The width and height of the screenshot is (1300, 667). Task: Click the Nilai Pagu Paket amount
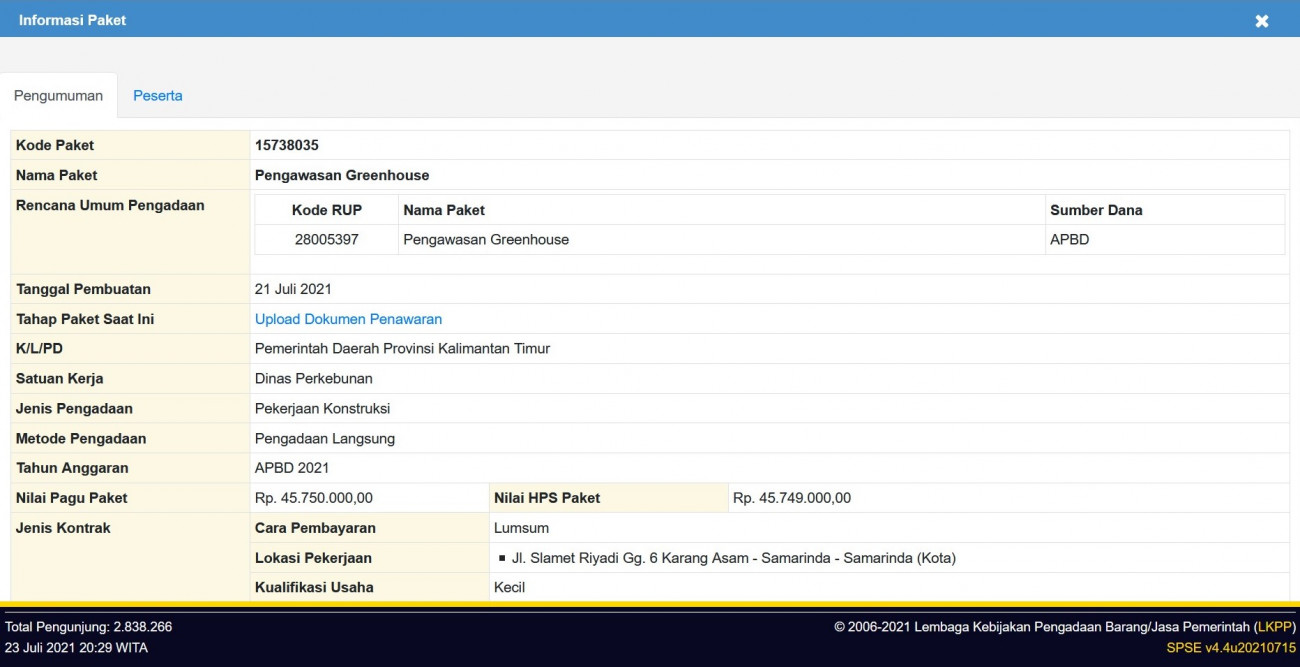coord(314,498)
